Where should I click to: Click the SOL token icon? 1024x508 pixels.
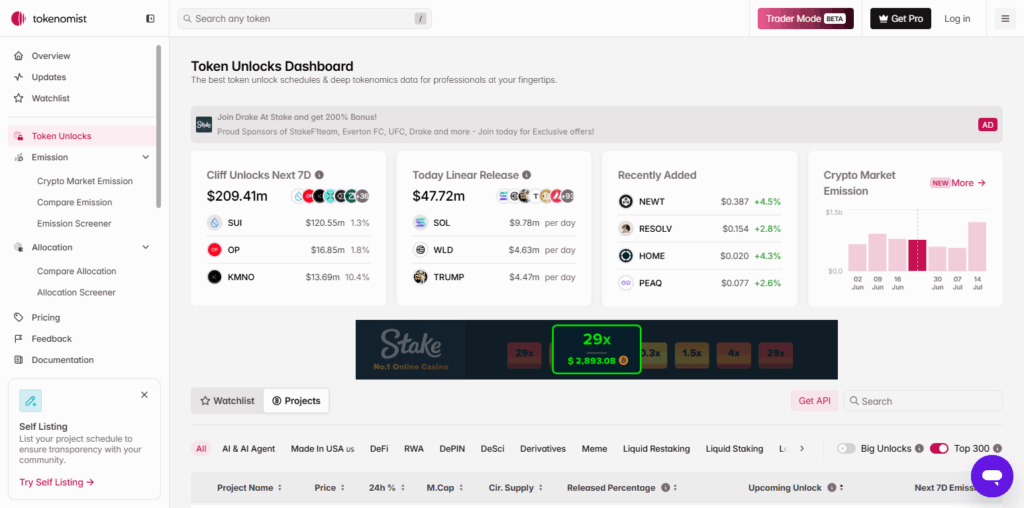(x=421, y=223)
